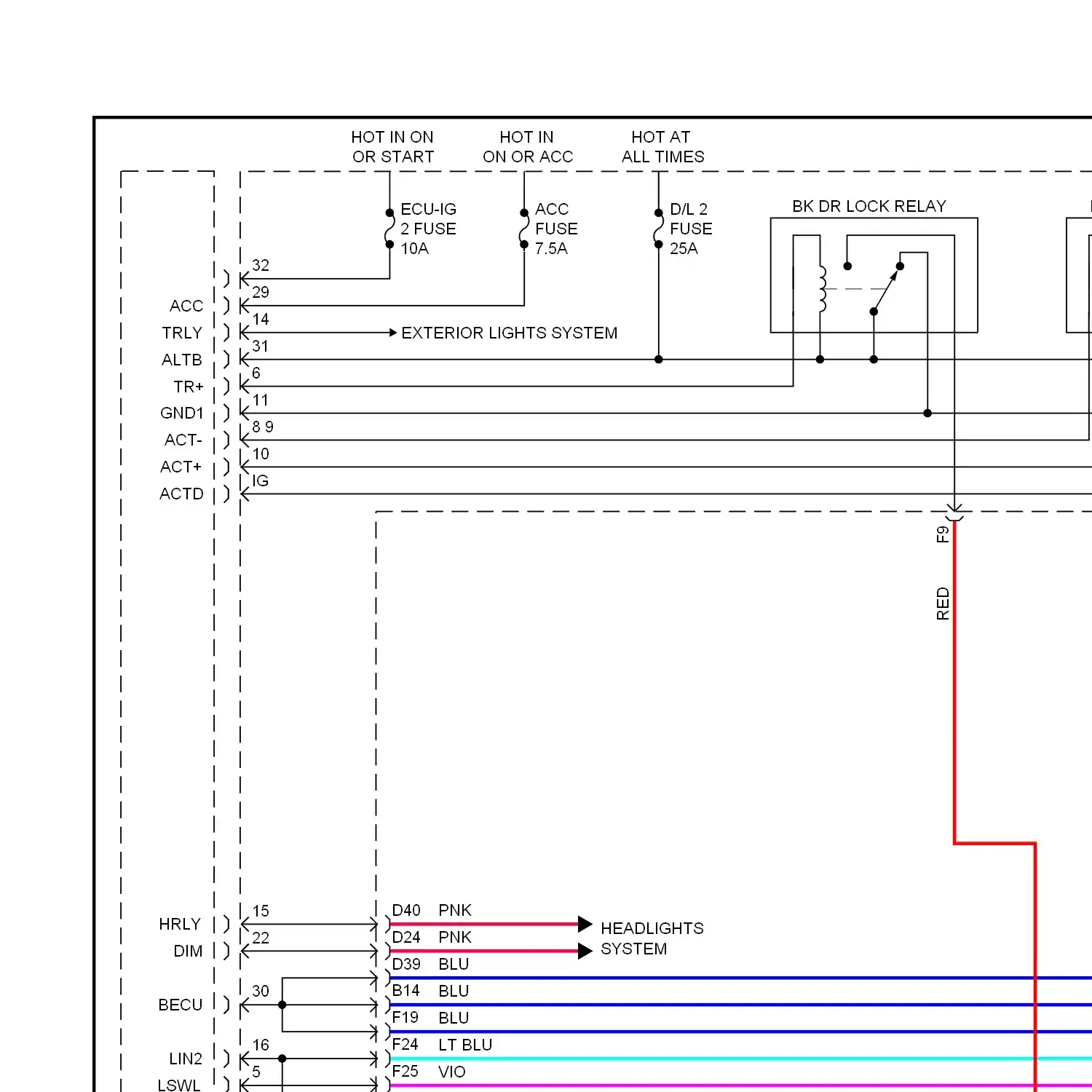The width and height of the screenshot is (1092, 1092).
Task: Click the ACT+ terminal label
Action: 181,467
